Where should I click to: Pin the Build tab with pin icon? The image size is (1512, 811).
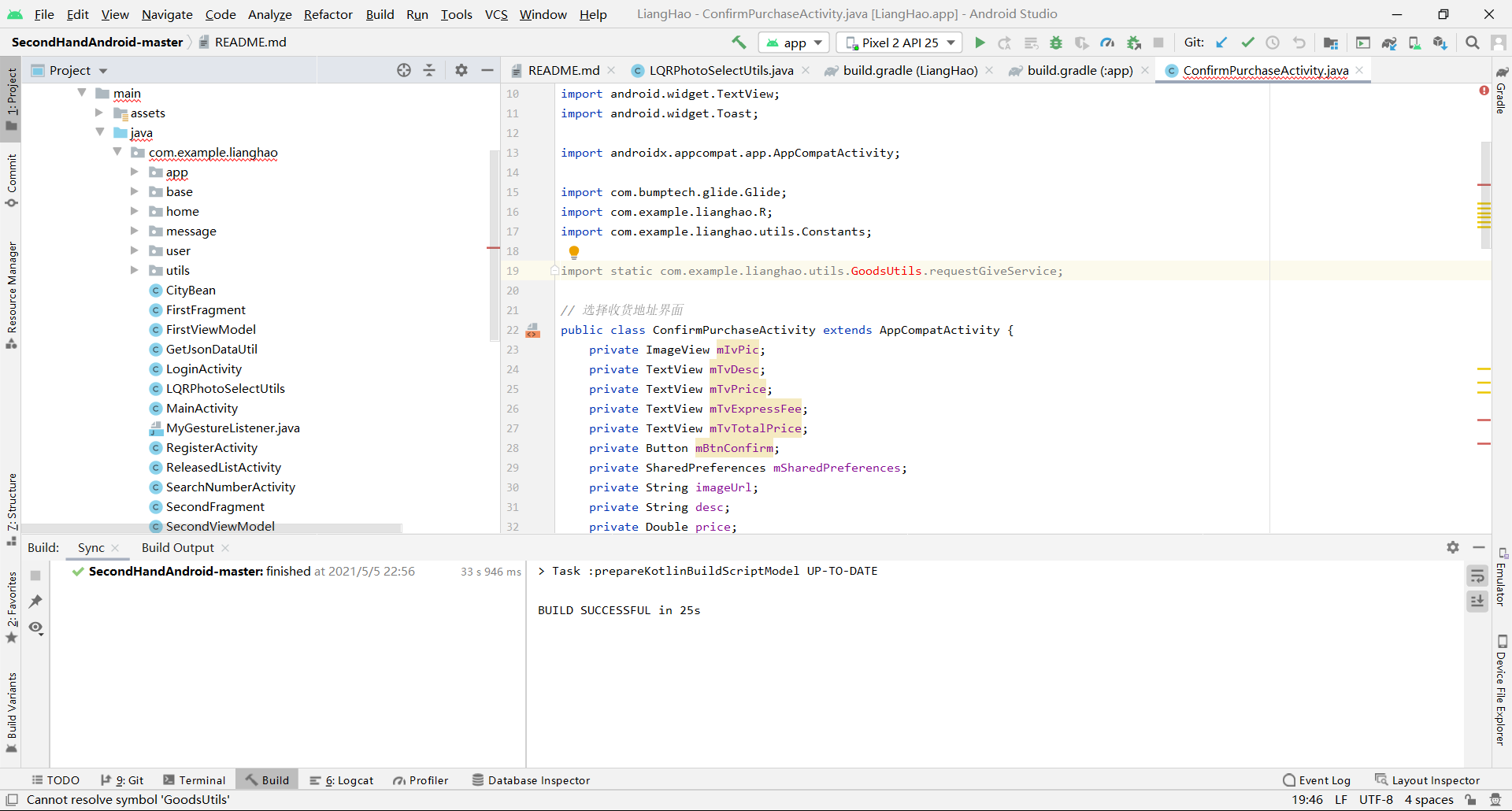pyautogui.click(x=35, y=602)
